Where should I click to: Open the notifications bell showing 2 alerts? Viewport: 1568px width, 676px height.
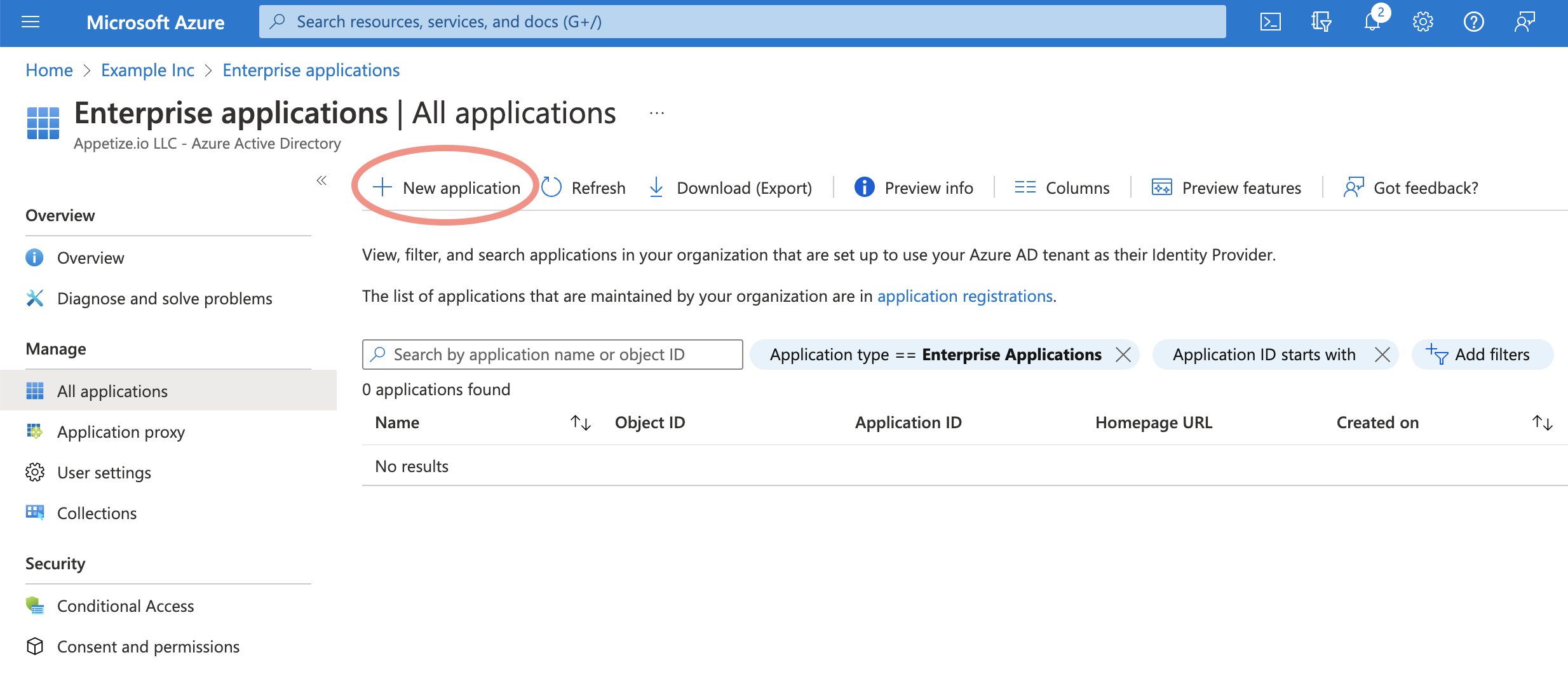[1372, 21]
